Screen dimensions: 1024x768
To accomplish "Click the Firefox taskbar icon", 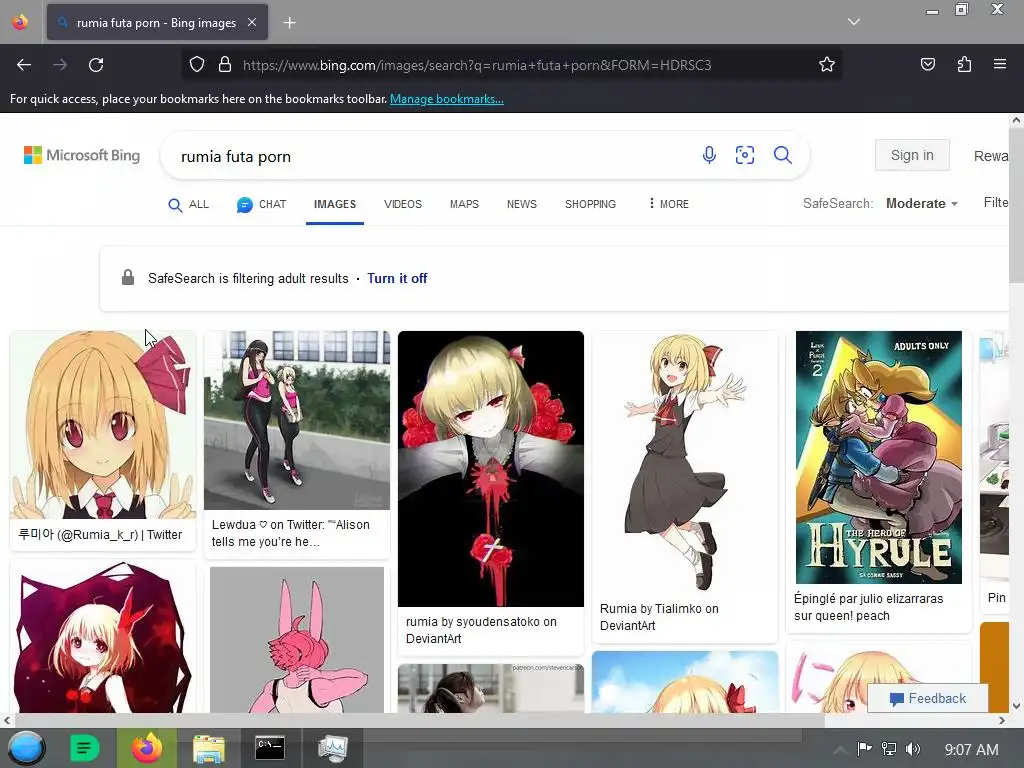I will click(147, 748).
